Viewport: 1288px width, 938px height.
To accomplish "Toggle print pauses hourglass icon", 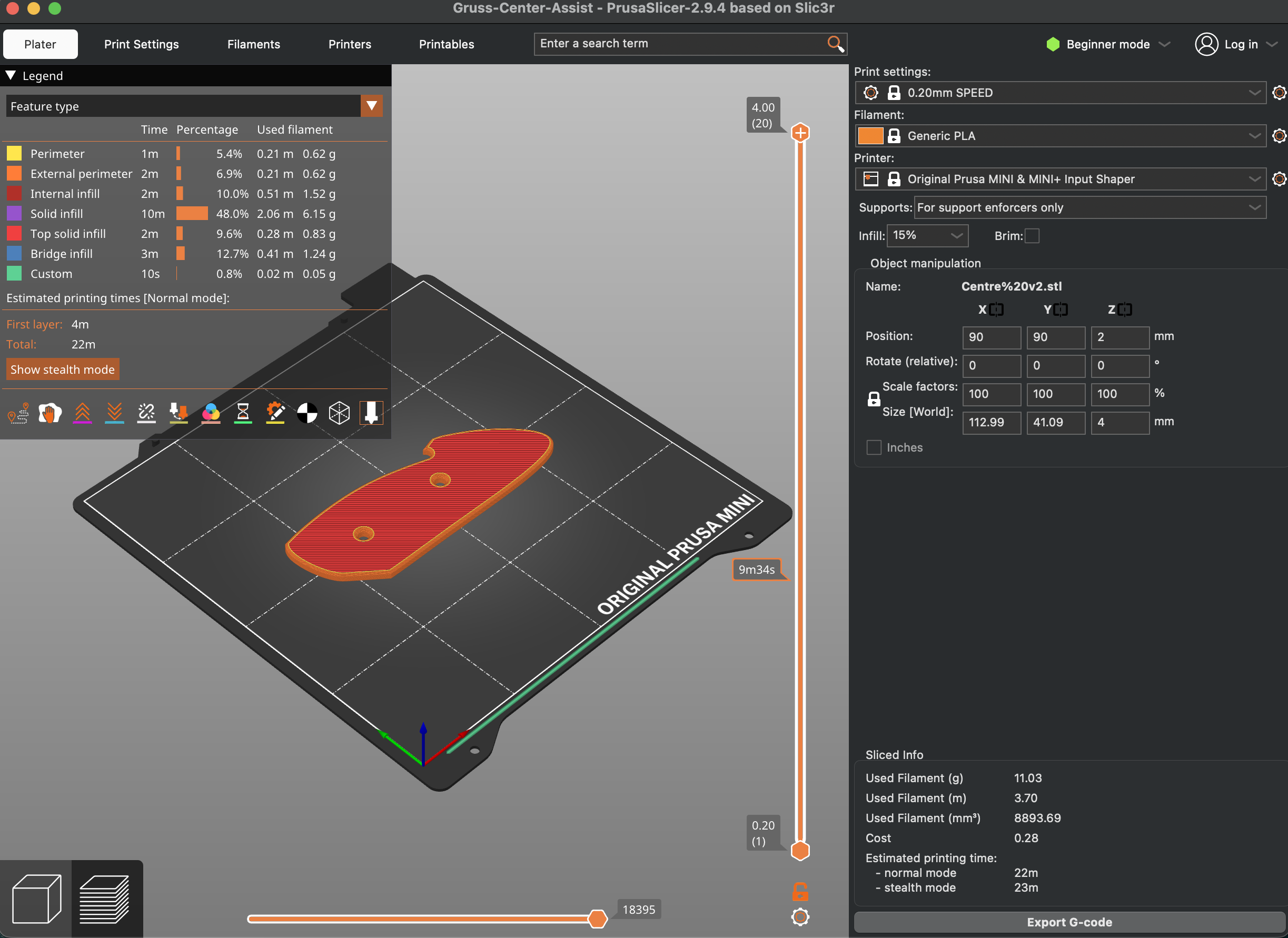I will point(243,413).
